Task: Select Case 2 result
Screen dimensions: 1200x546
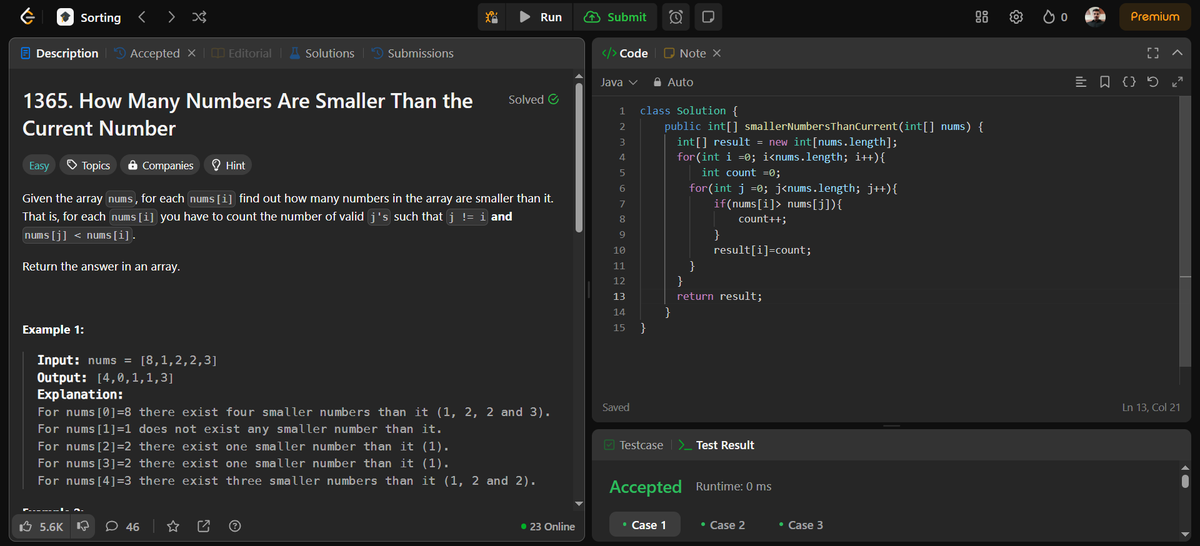Action: pyautogui.click(x=723, y=525)
